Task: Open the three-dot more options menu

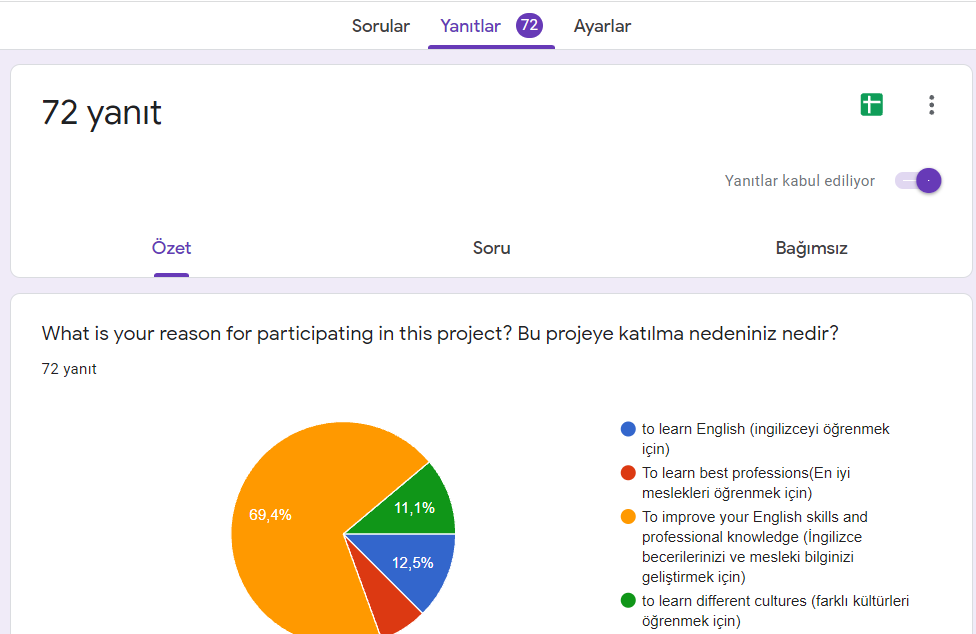Action: [x=931, y=104]
